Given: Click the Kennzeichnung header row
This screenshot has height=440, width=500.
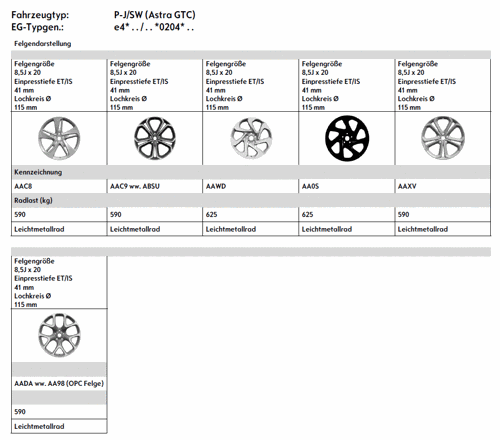Looking at the screenshot, I should tap(251, 172).
